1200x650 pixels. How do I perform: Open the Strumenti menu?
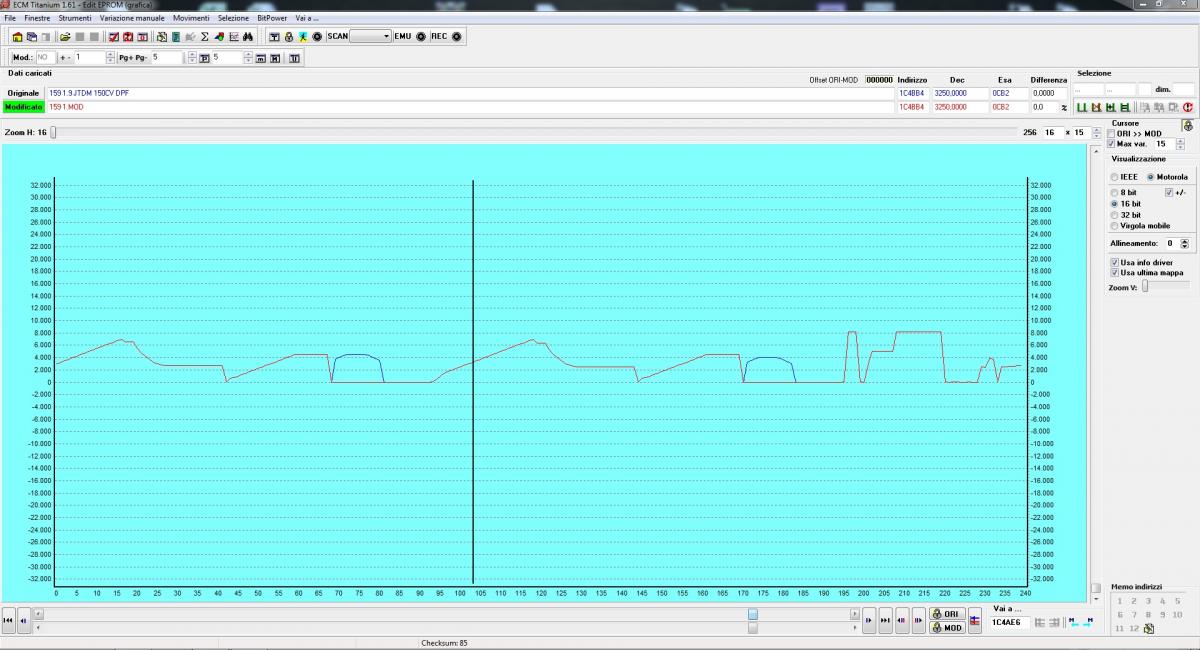75,18
